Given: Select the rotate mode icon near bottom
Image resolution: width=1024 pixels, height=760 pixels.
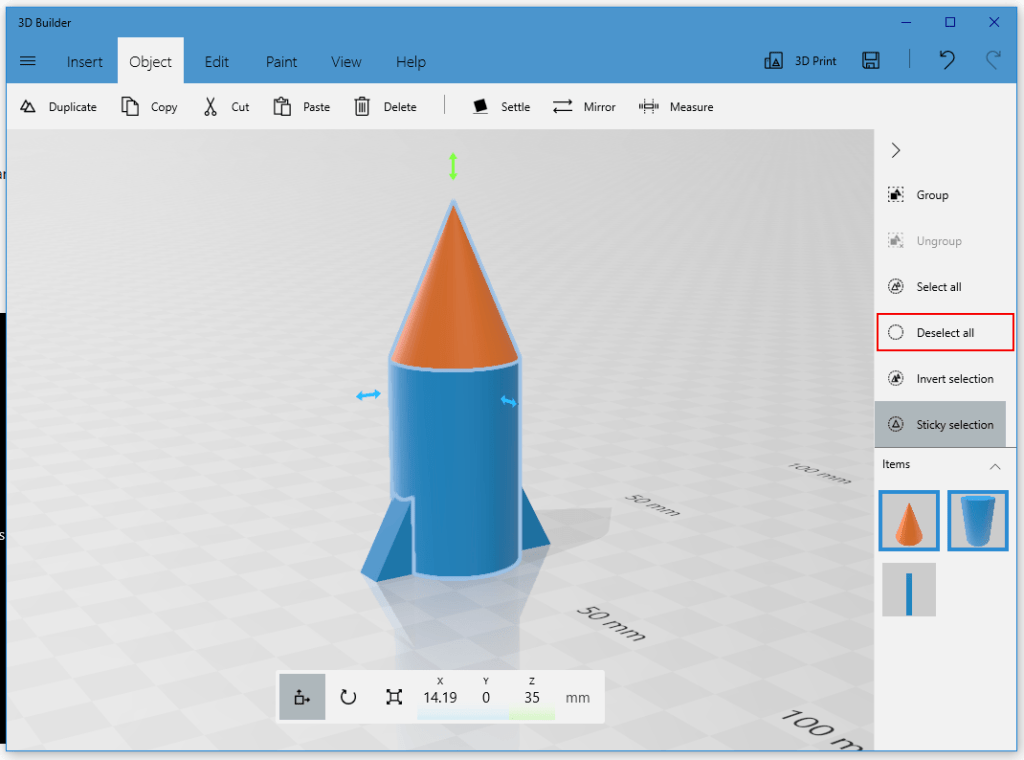Looking at the screenshot, I should [348, 697].
